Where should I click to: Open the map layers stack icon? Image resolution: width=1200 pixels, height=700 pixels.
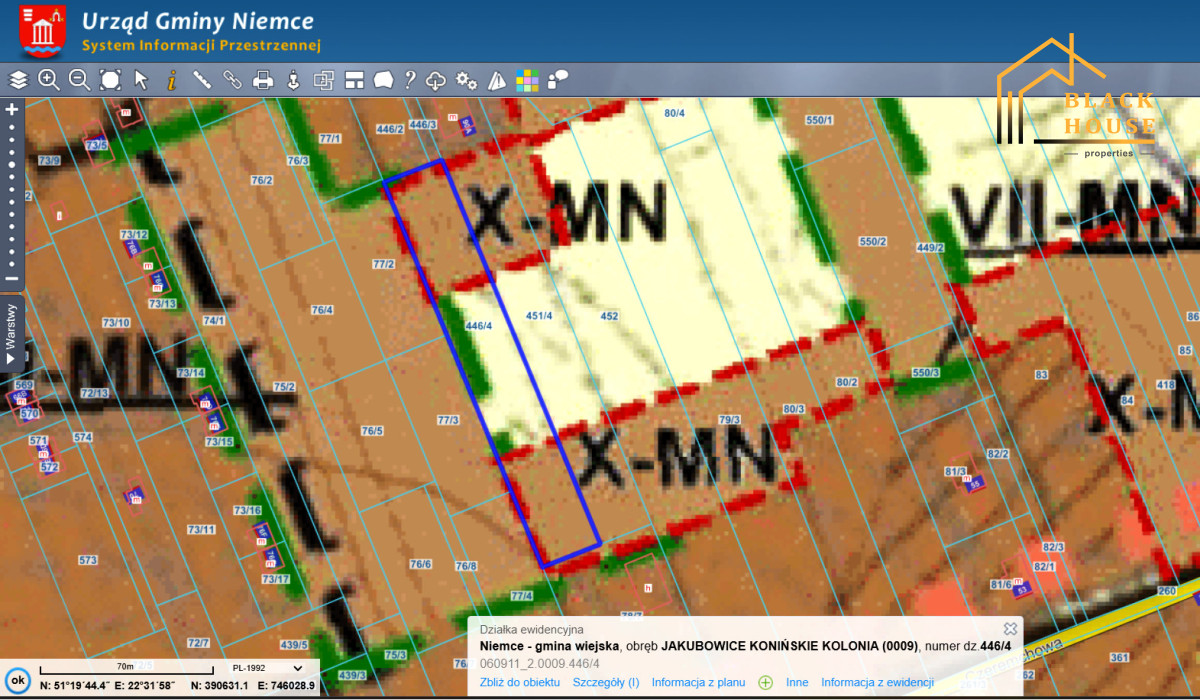pyautogui.click(x=18, y=80)
